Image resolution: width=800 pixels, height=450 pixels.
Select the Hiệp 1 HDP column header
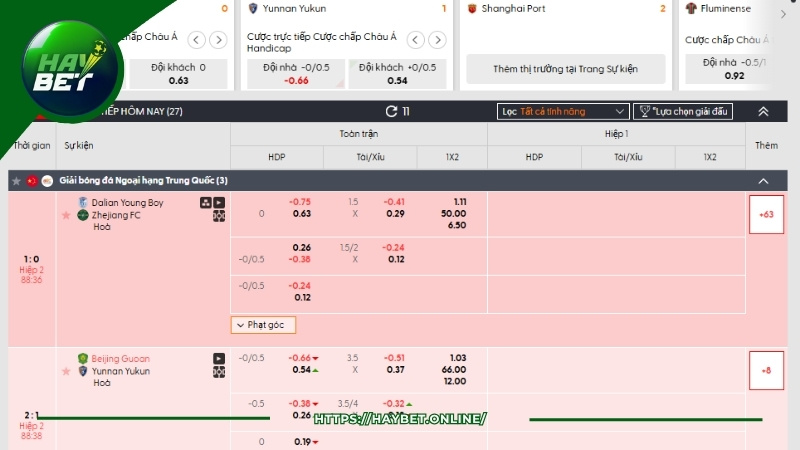pyautogui.click(x=534, y=157)
